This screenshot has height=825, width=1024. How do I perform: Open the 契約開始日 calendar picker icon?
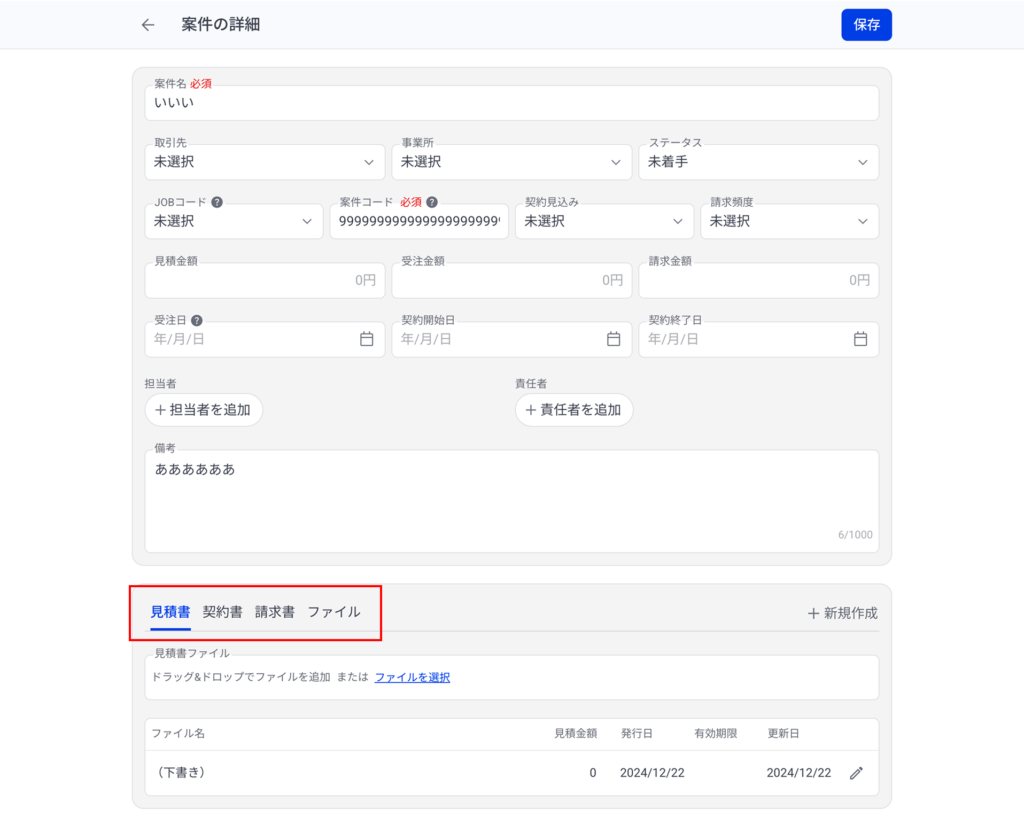(613, 339)
